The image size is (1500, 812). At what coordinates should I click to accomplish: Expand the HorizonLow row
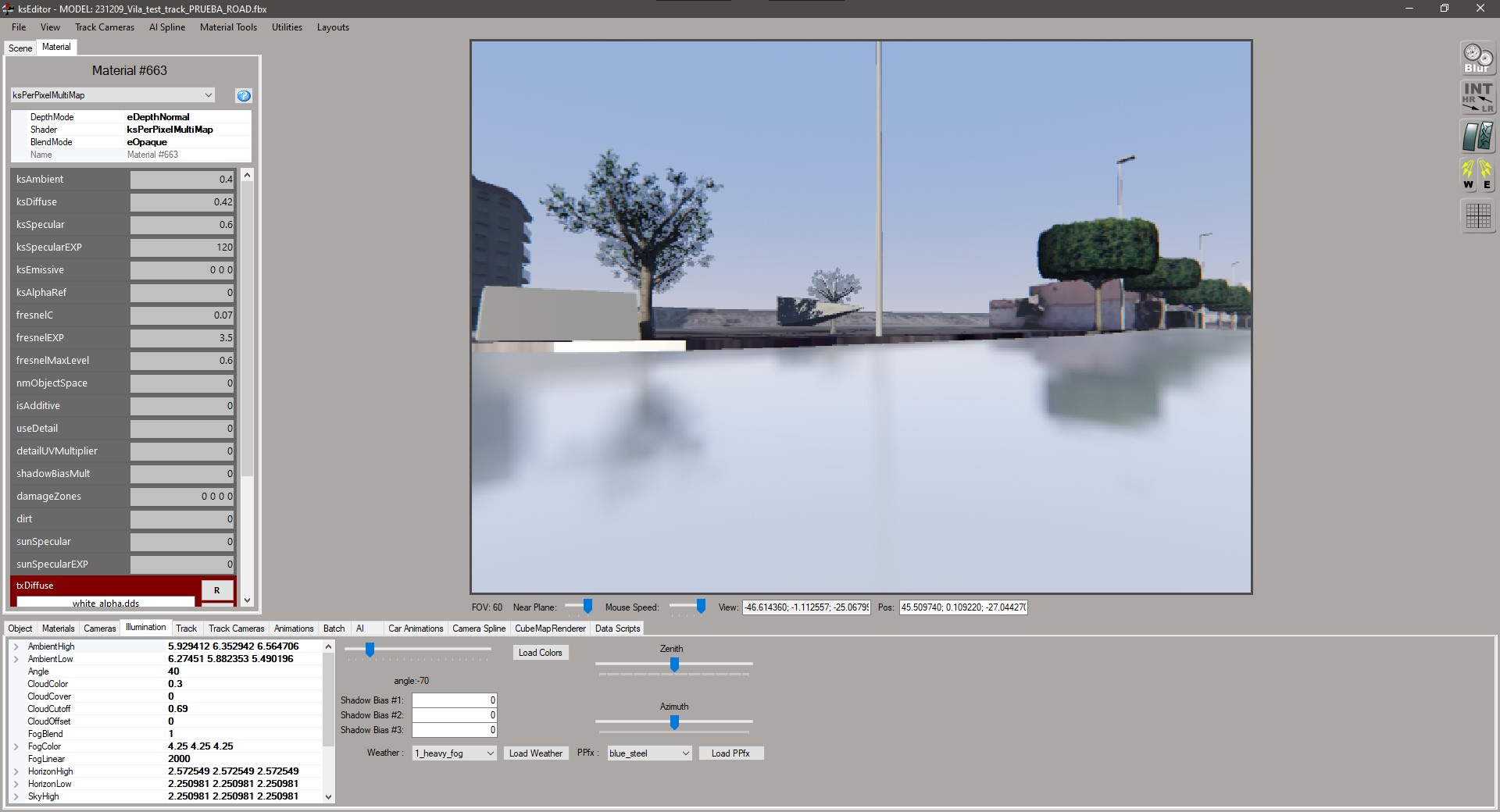[x=16, y=784]
